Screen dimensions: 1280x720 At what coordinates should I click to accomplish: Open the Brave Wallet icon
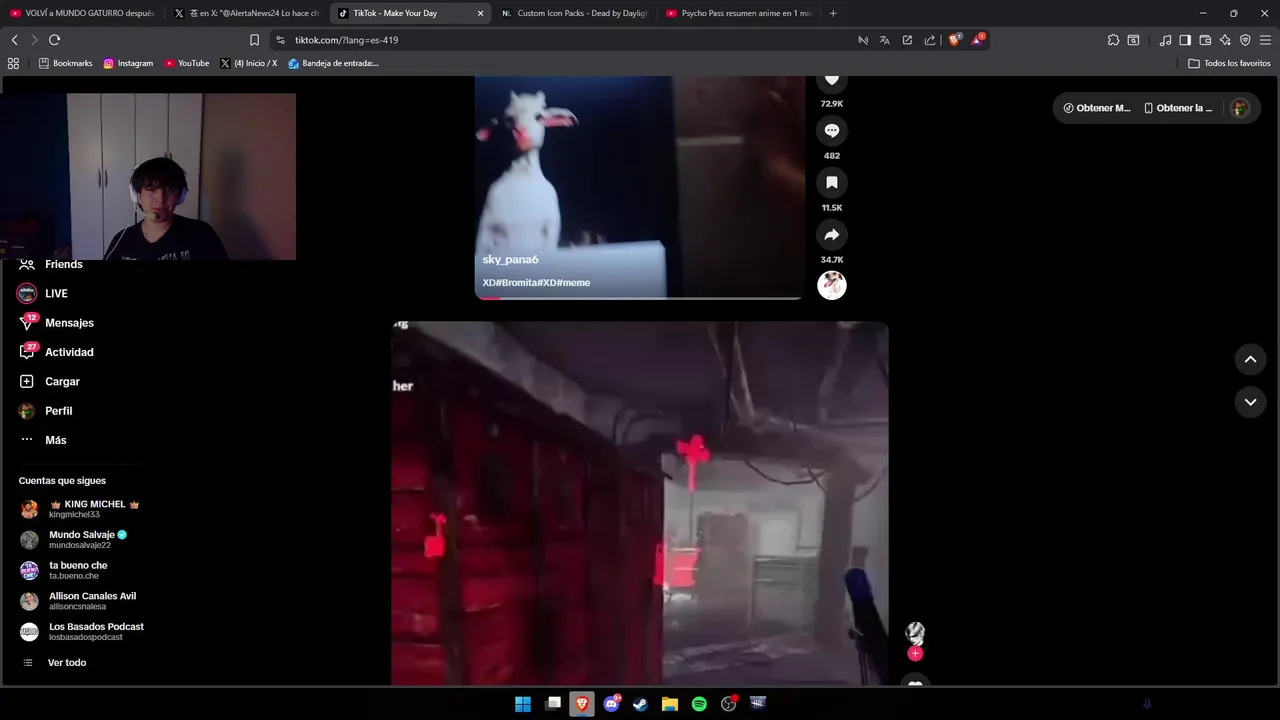1205,40
